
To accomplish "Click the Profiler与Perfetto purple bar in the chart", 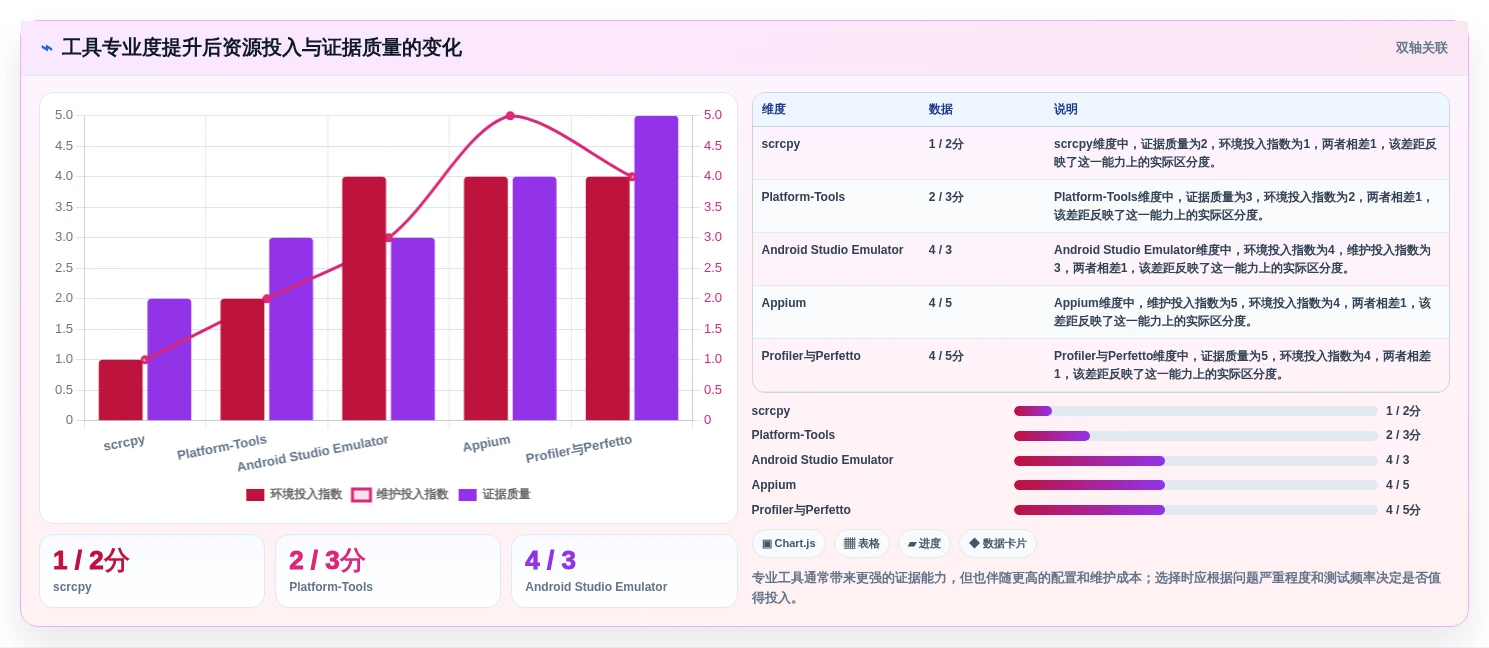I will coord(656,268).
